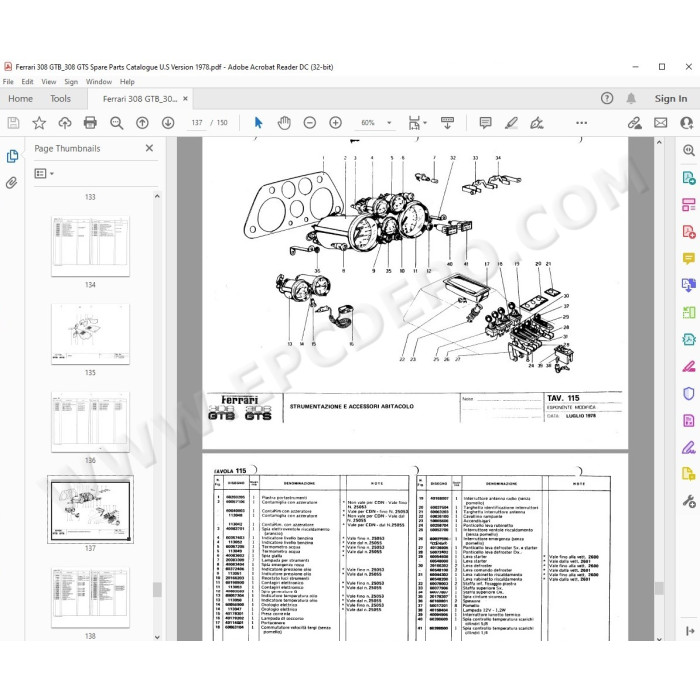Screen dimensions: 700x700
Task: Open more tools ellipsis
Action: [x=581, y=123]
